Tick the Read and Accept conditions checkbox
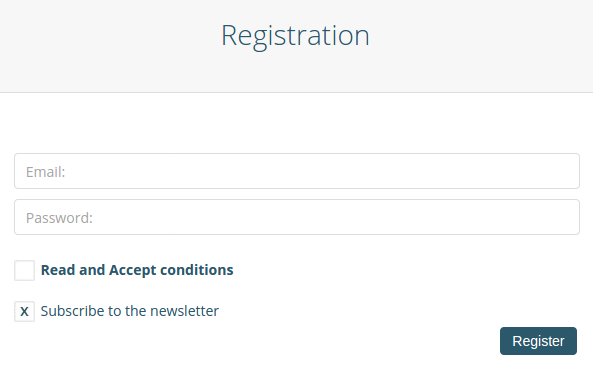 [25, 270]
